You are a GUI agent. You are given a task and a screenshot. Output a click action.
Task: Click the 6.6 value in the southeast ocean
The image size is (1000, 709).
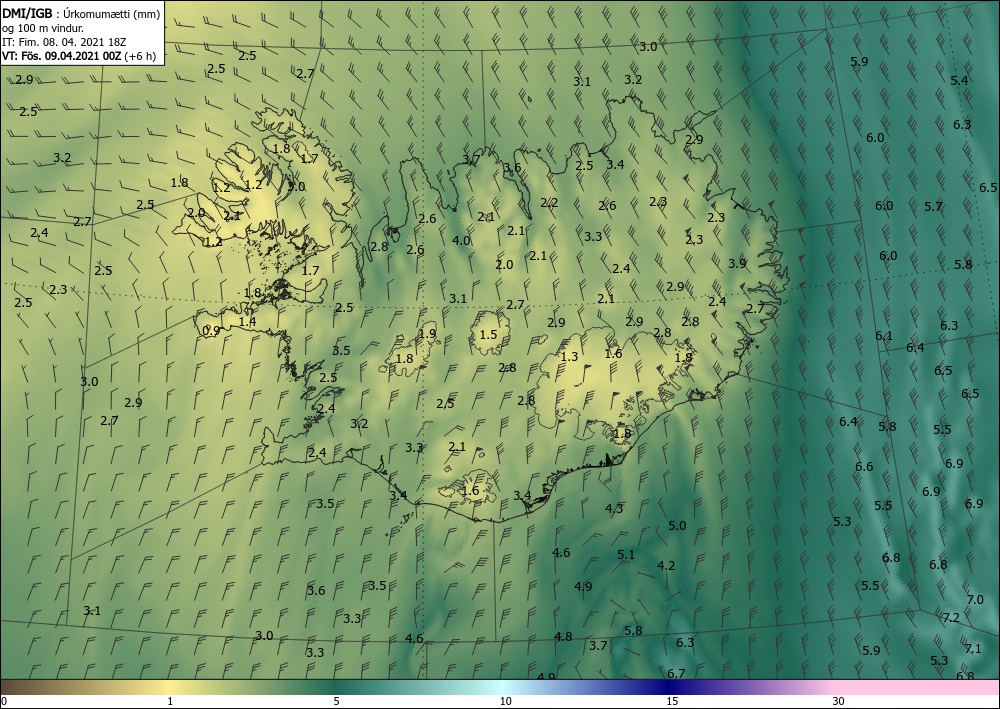(864, 467)
